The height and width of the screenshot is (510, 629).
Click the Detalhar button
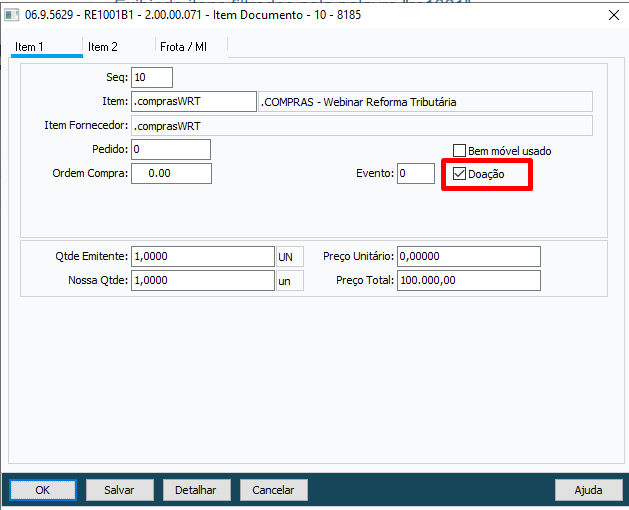[197, 490]
